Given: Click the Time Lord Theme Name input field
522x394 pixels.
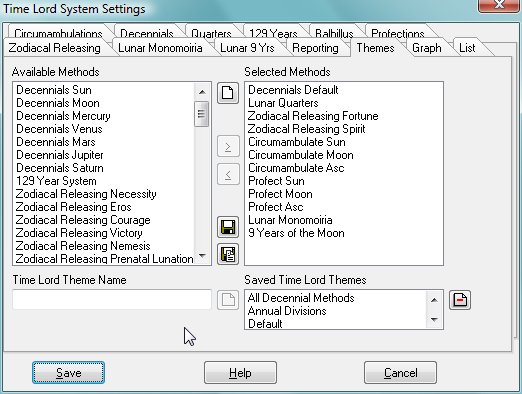Looking at the screenshot, I should (x=112, y=299).
